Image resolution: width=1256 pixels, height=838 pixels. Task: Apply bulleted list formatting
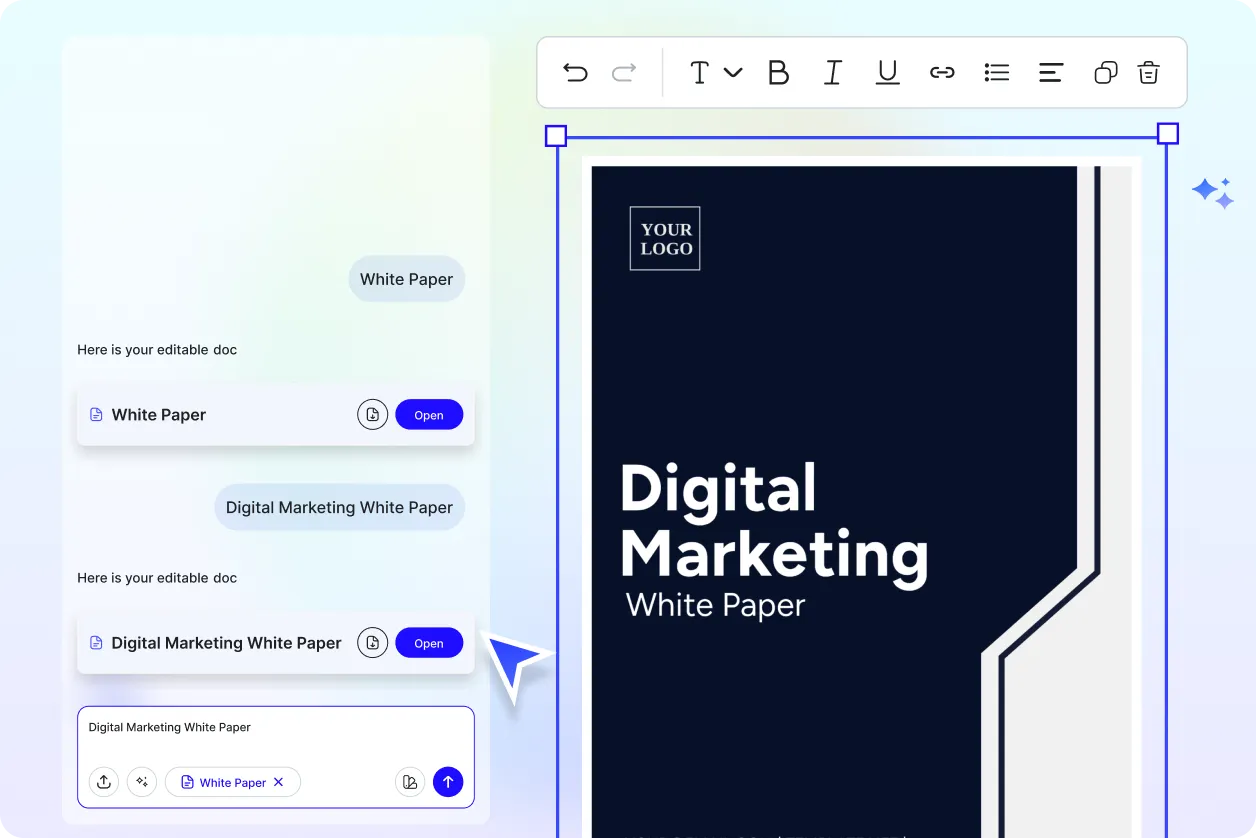tap(997, 72)
